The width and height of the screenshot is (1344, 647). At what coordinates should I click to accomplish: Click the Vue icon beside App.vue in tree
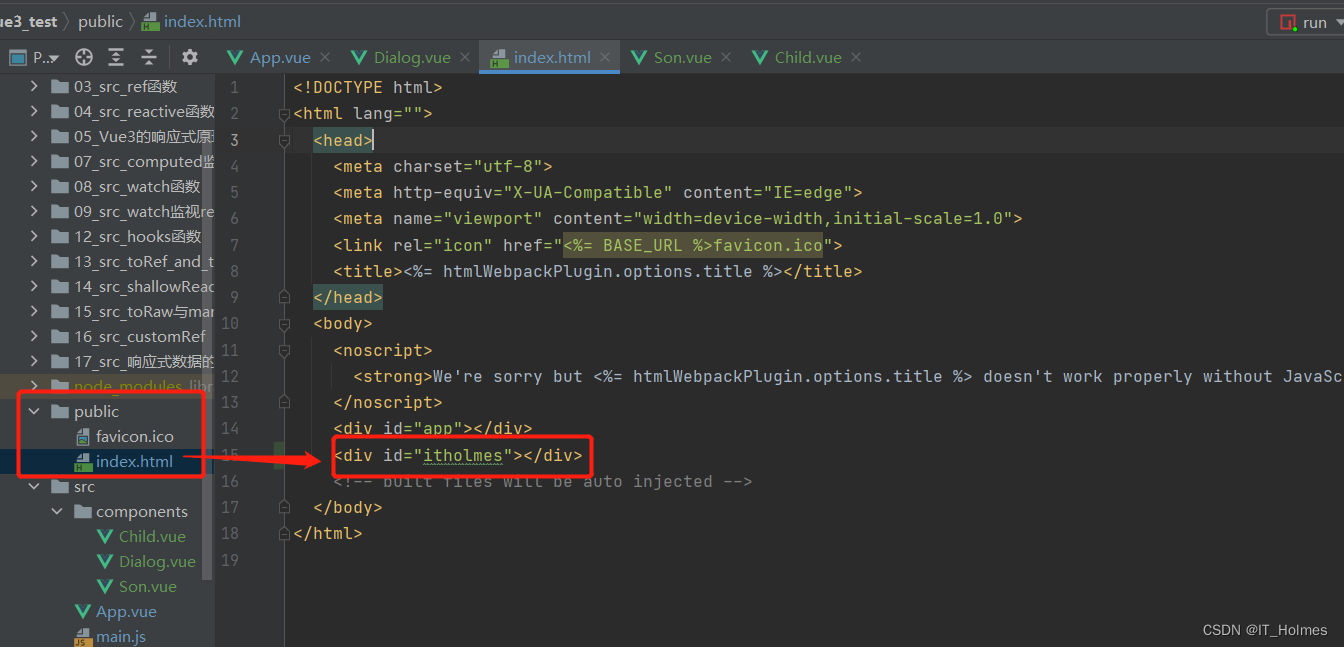click(x=83, y=612)
